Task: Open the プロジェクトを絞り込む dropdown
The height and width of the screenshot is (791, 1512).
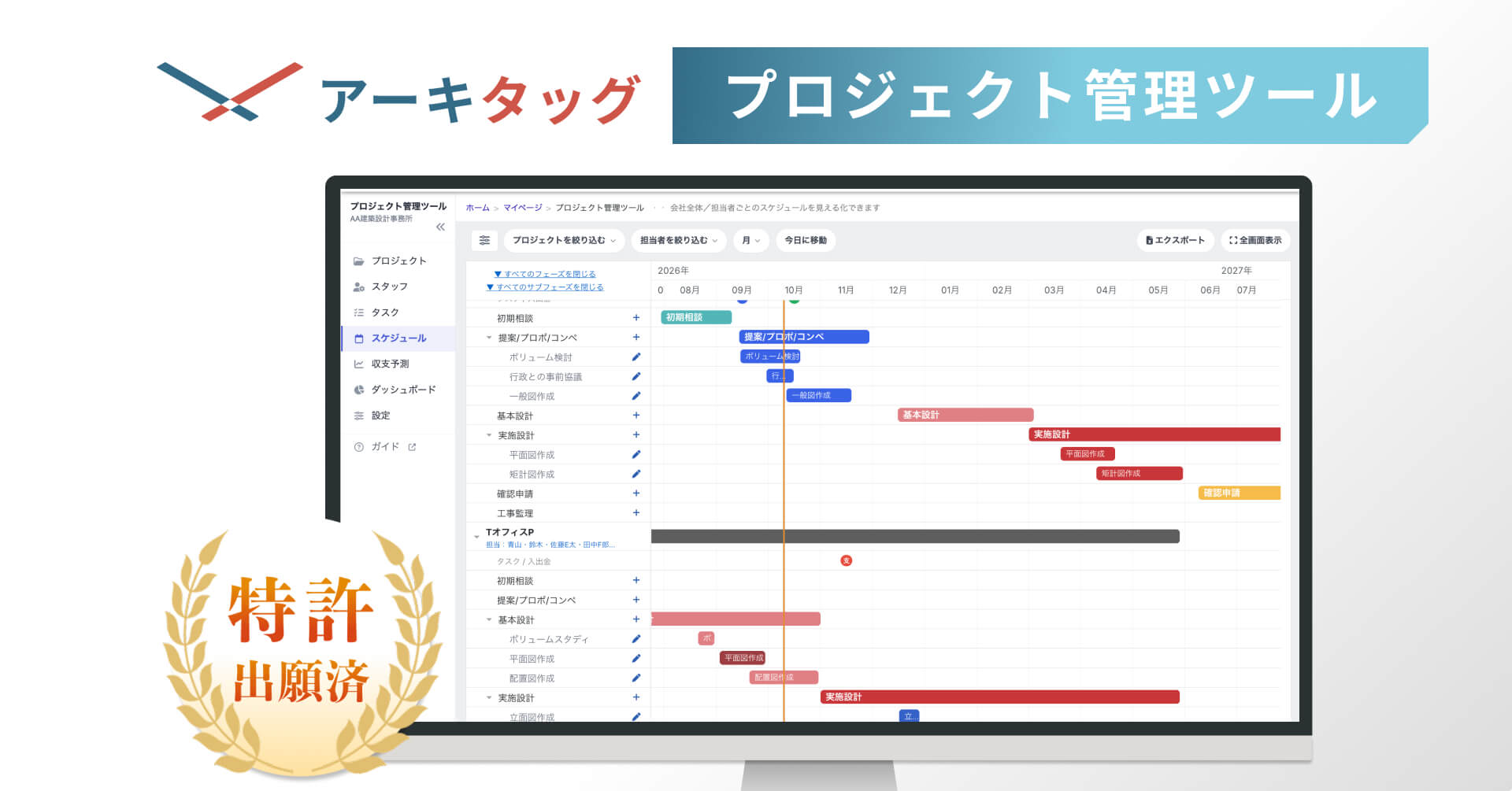Action: coord(564,240)
